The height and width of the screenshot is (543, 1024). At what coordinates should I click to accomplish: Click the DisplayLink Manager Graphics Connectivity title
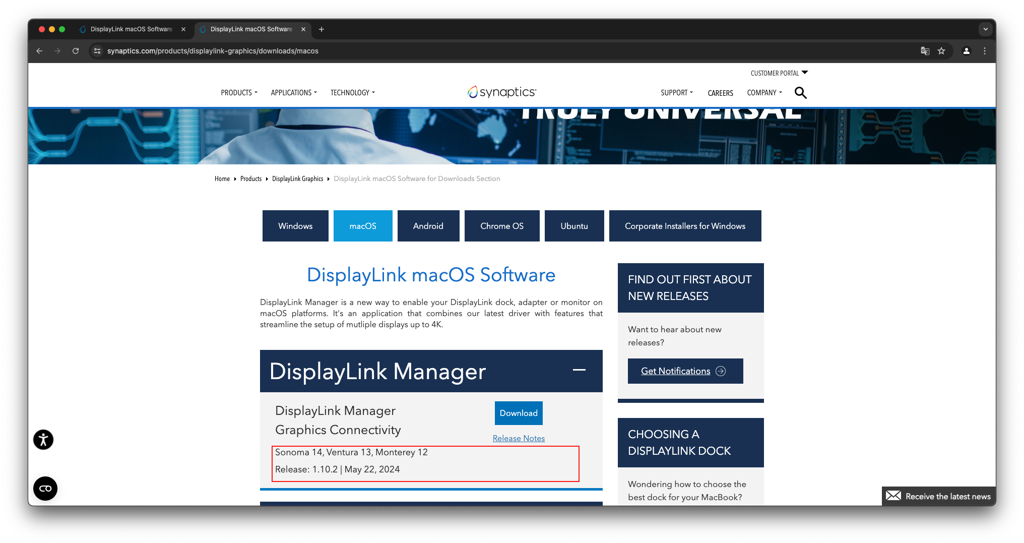[338, 420]
